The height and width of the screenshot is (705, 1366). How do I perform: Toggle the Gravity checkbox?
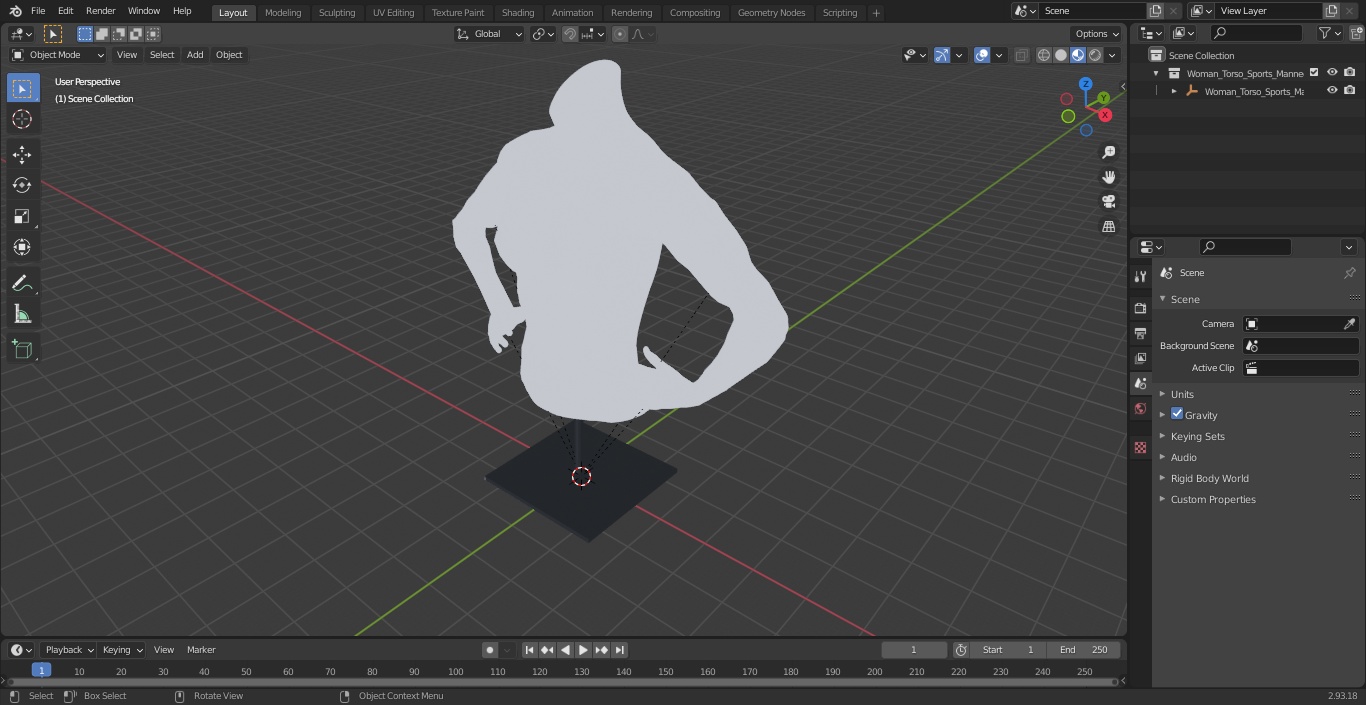1177,414
